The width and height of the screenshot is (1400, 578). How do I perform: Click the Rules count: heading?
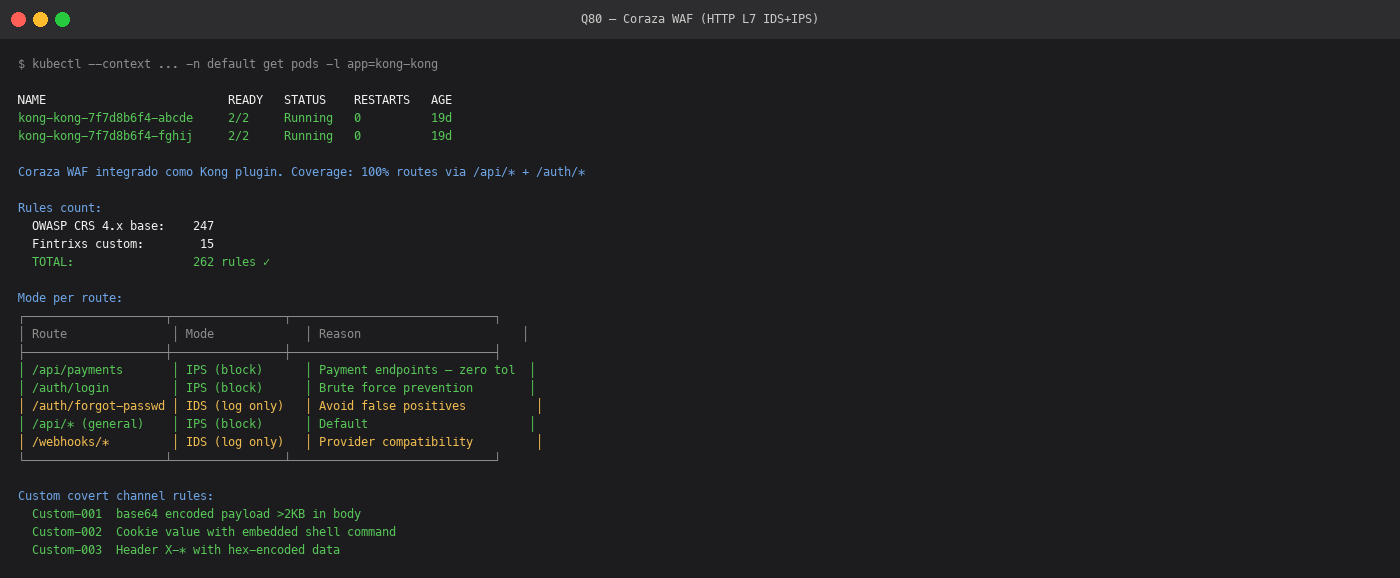click(x=60, y=208)
